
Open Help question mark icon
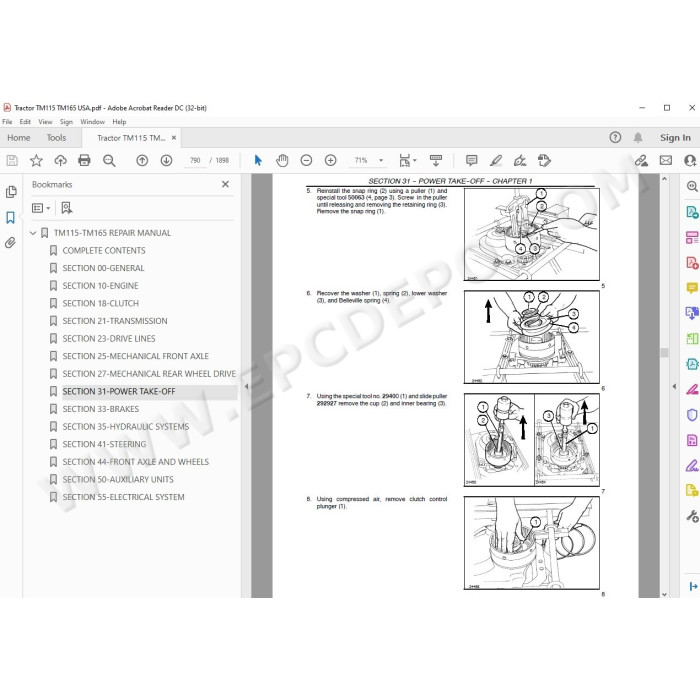pos(615,138)
